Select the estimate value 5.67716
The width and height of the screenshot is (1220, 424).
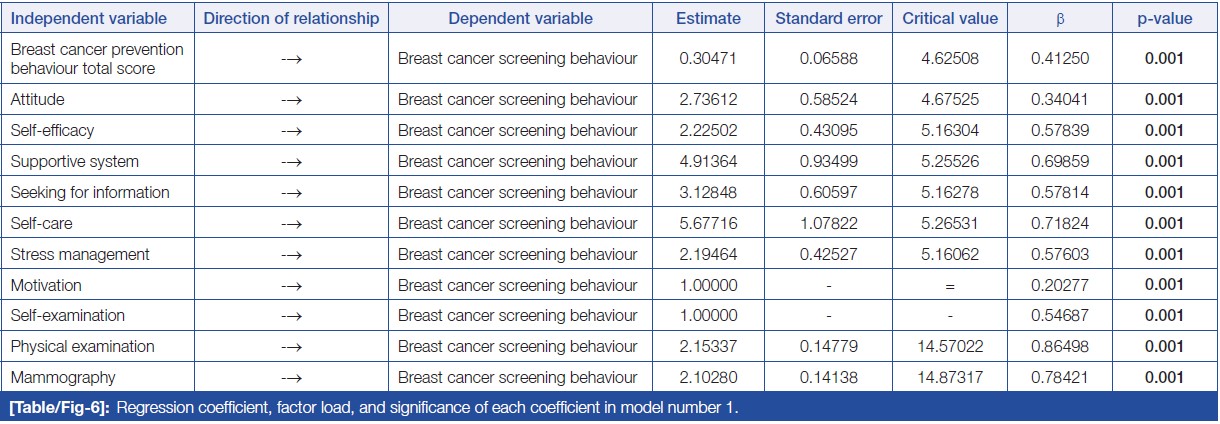coord(708,223)
